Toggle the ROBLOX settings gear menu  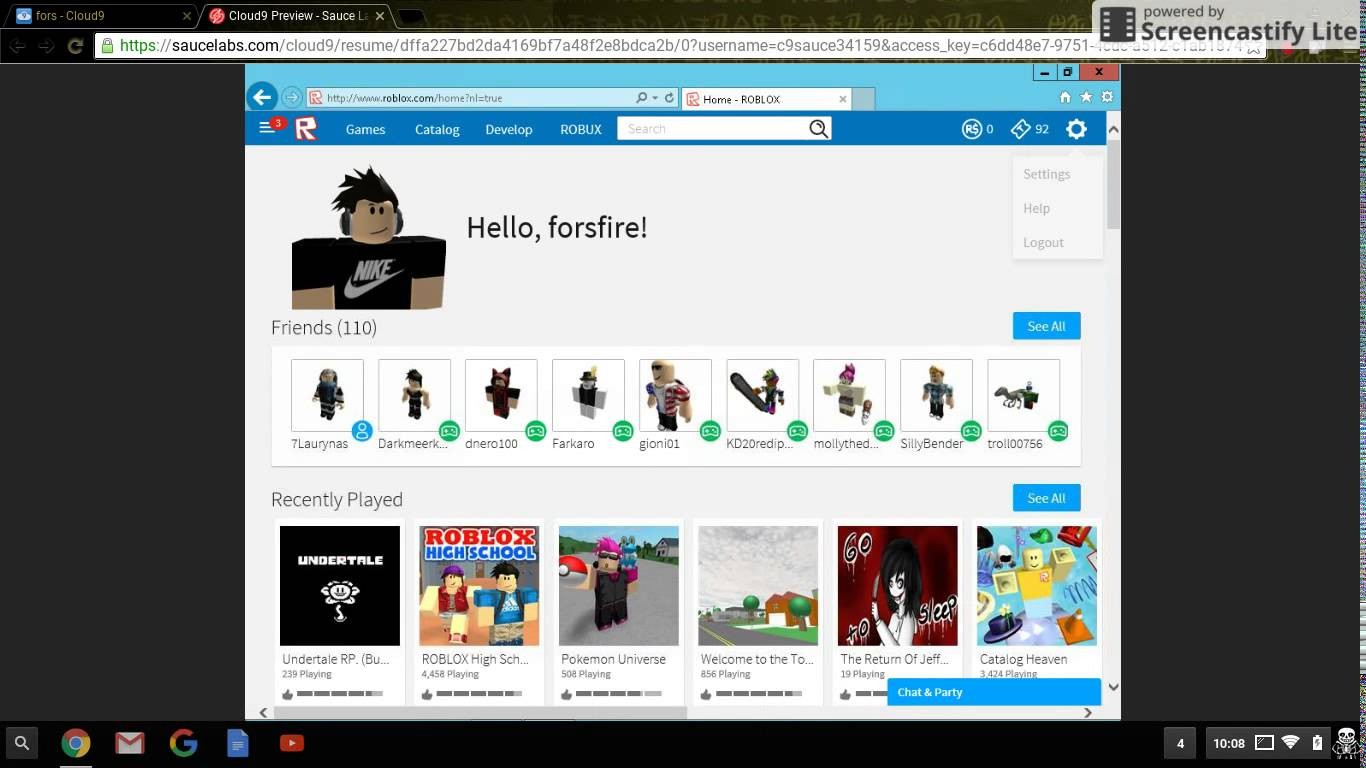tap(1076, 129)
